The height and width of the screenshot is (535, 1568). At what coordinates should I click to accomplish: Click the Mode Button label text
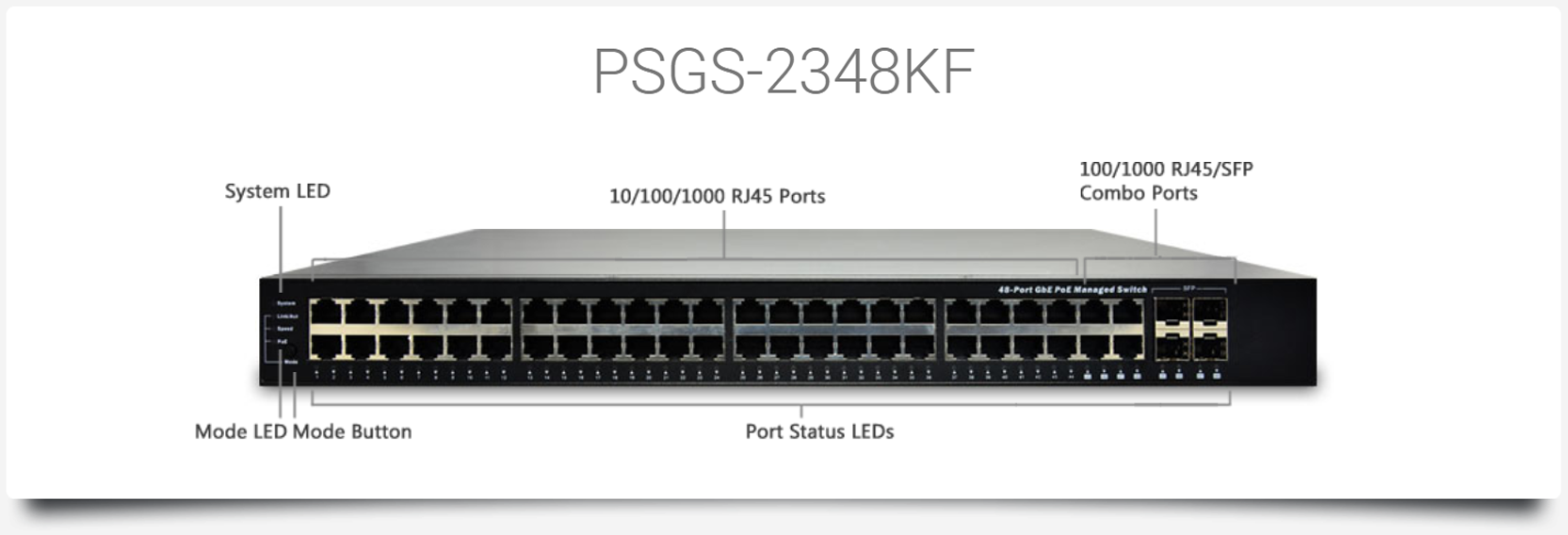tap(352, 431)
